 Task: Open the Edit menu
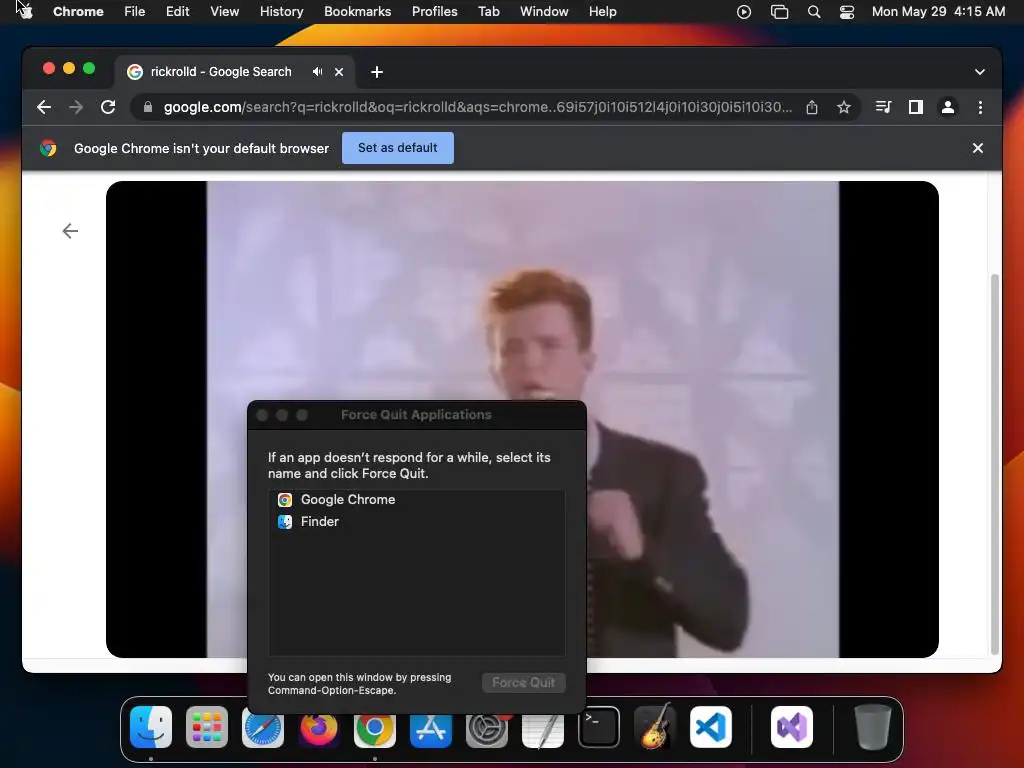(177, 11)
